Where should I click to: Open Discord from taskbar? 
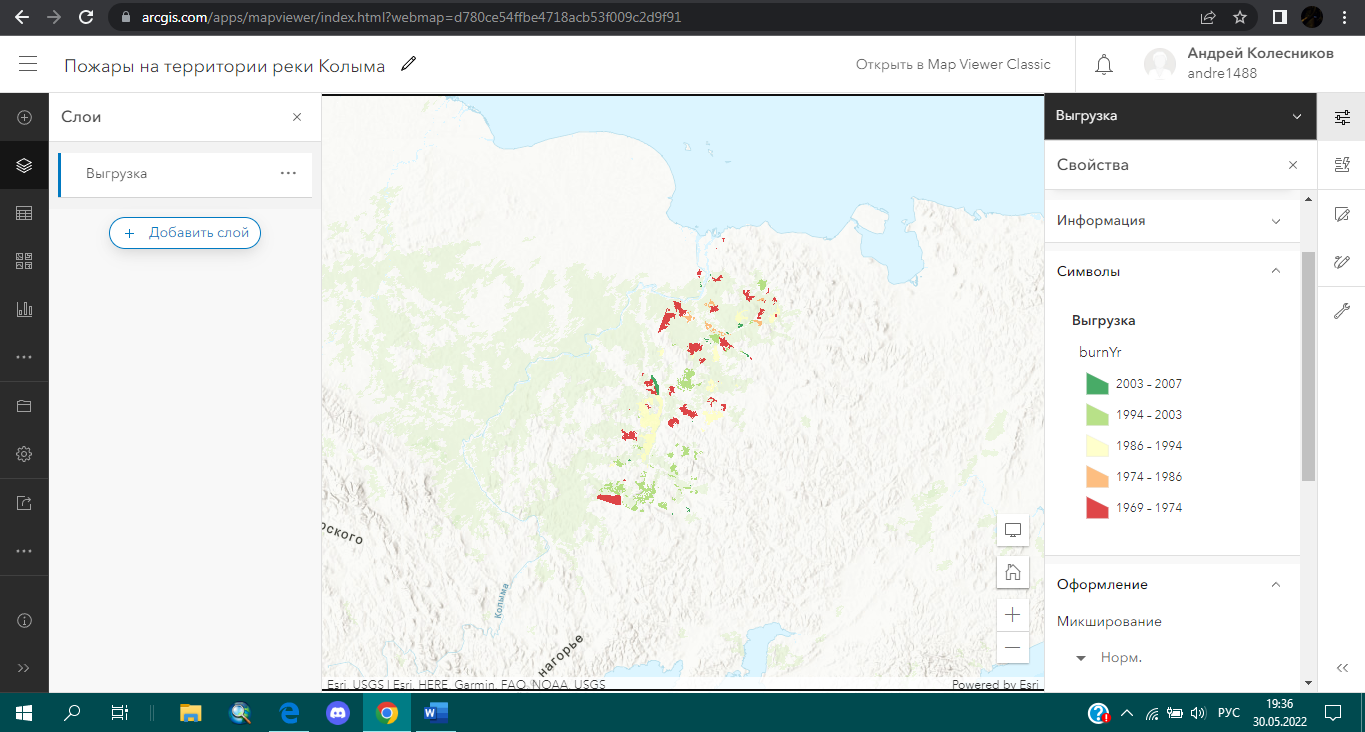pos(338,713)
